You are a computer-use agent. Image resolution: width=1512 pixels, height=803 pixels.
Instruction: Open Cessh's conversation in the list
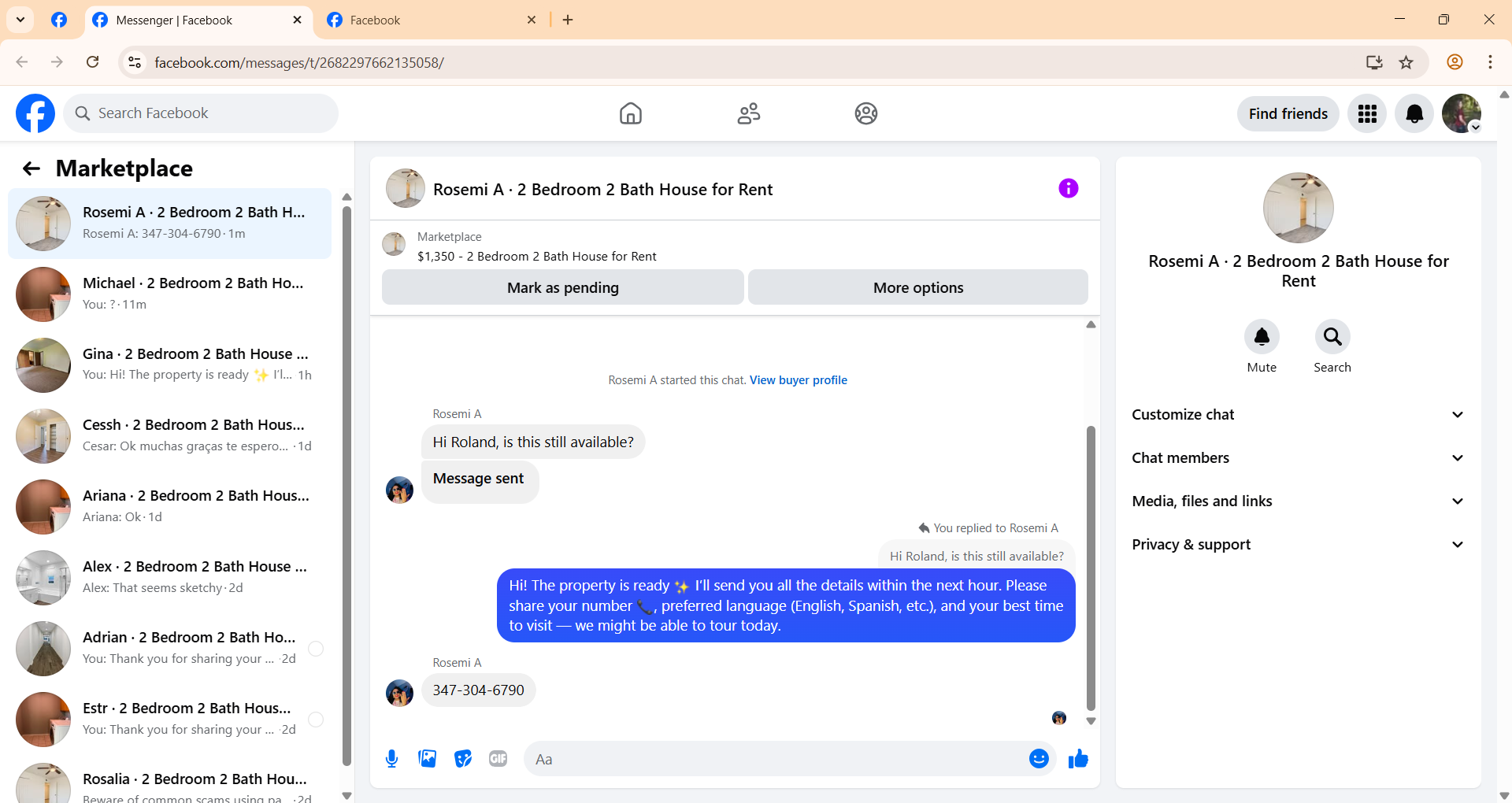[x=169, y=436]
